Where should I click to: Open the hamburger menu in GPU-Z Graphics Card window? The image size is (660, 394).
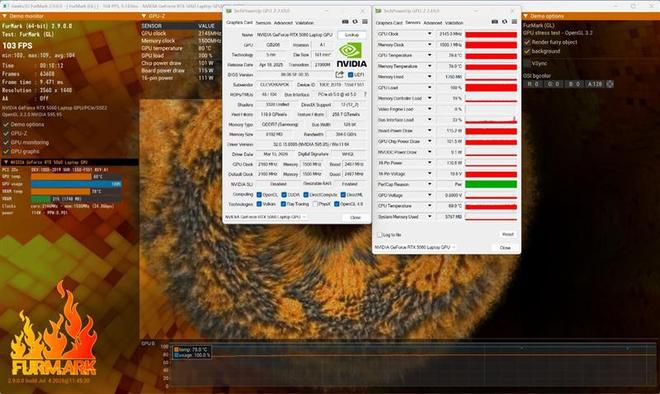pyautogui.click(x=365, y=21)
